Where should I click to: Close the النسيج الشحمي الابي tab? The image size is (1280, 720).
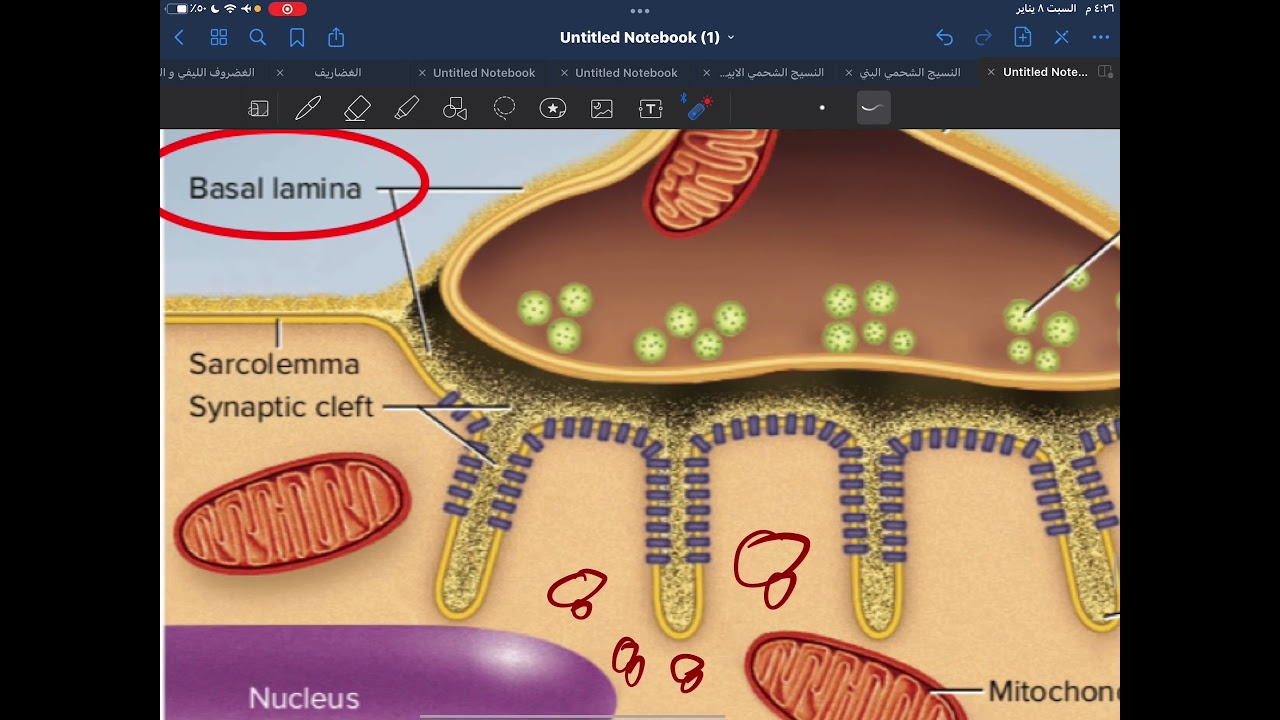click(707, 73)
